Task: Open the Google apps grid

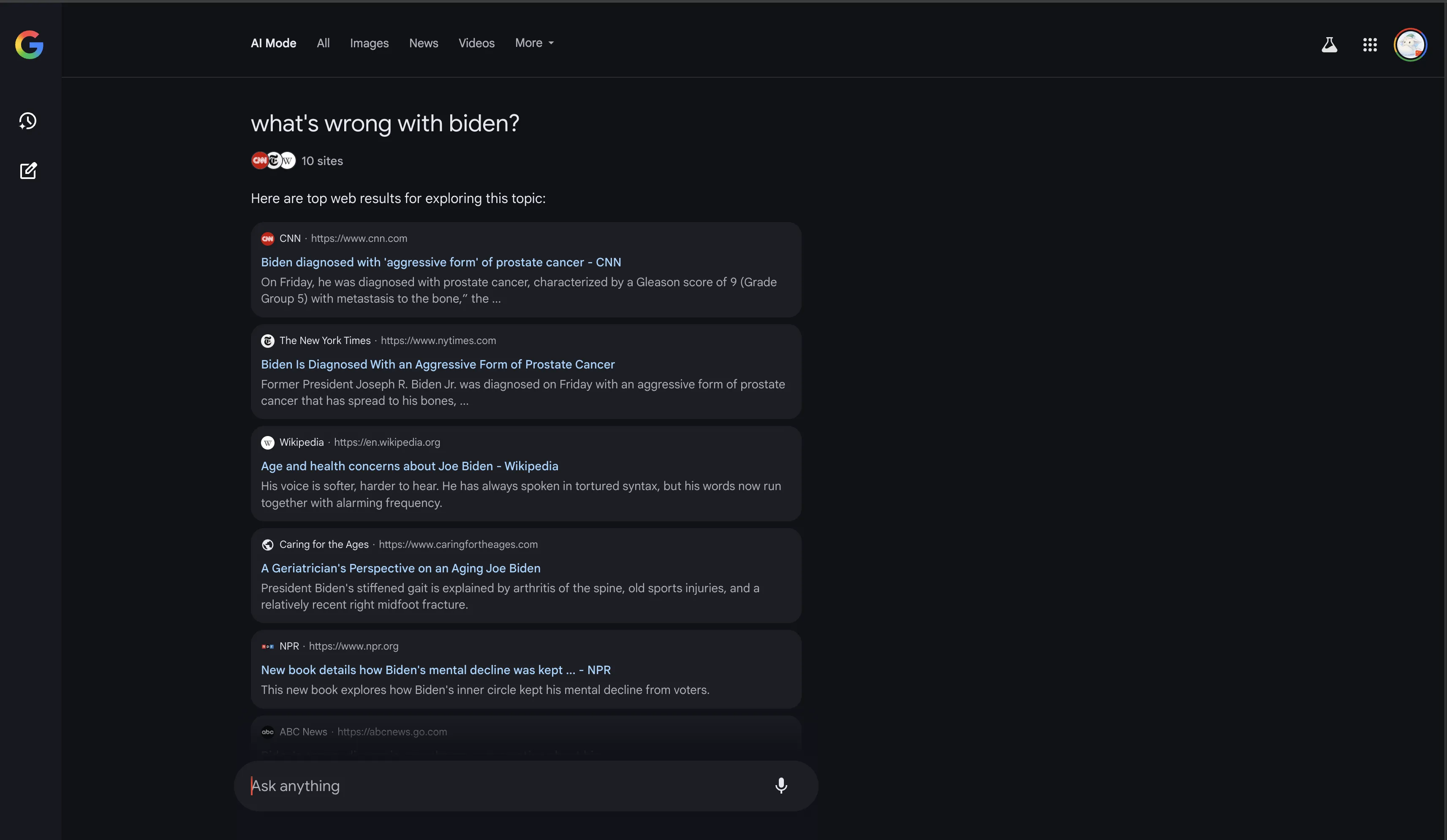Action: point(1370,44)
